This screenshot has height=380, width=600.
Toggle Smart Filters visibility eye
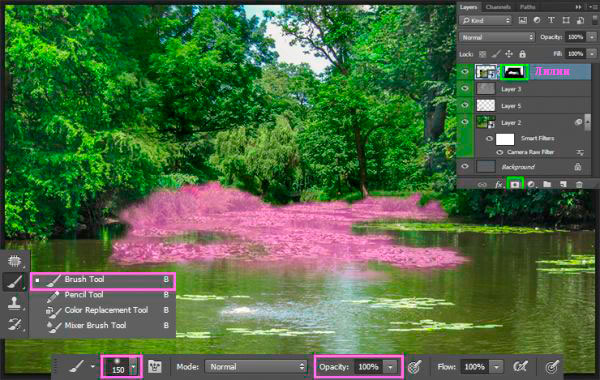pos(489,139)
